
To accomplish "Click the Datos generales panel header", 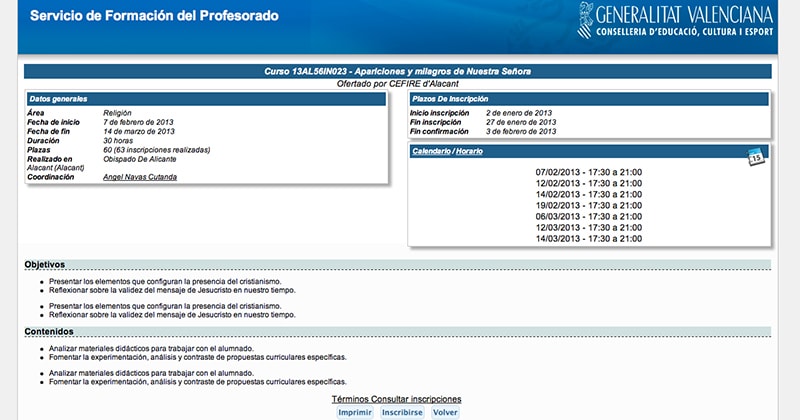I will [206, 99].
